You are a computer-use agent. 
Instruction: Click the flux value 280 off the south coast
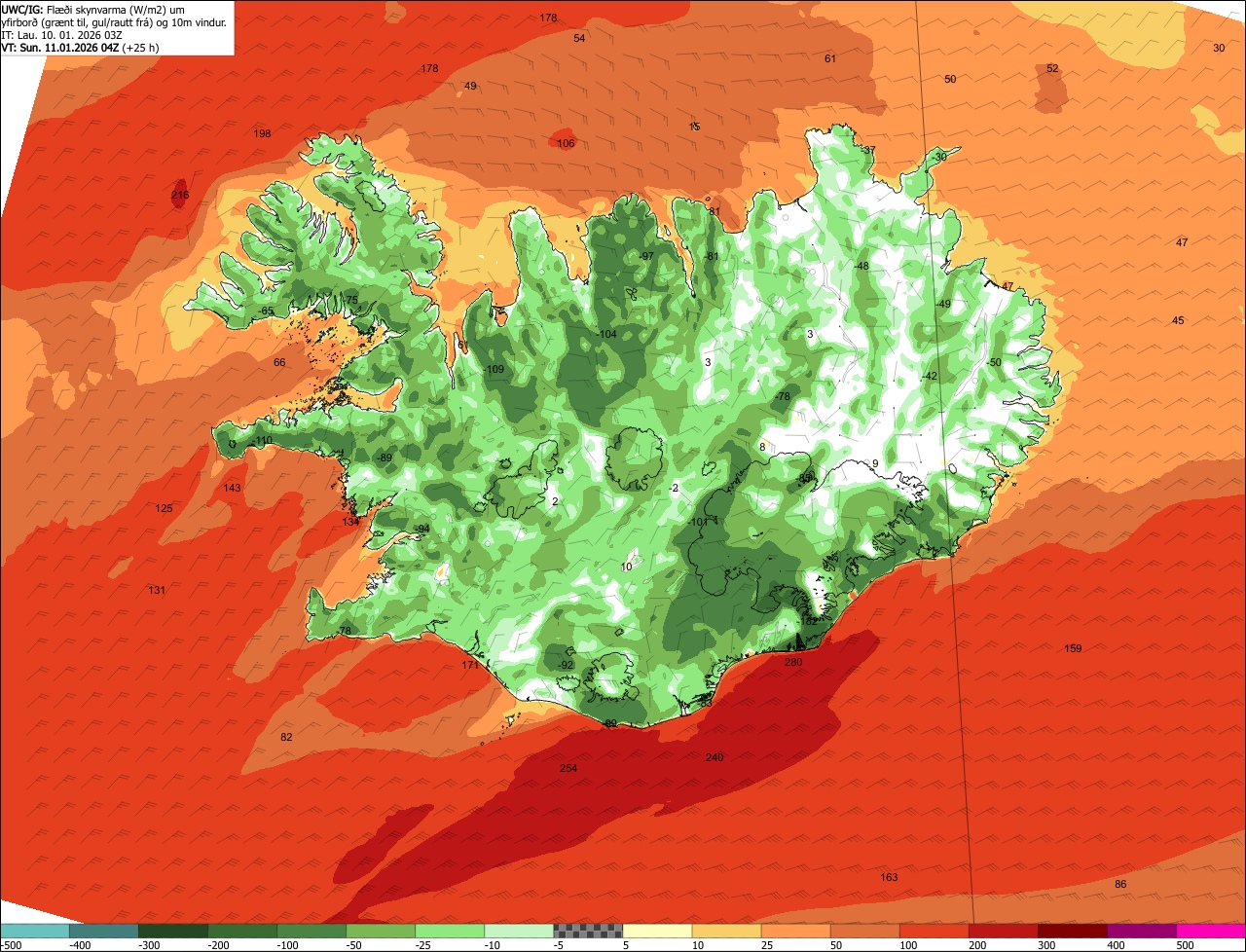click(793, 662)
